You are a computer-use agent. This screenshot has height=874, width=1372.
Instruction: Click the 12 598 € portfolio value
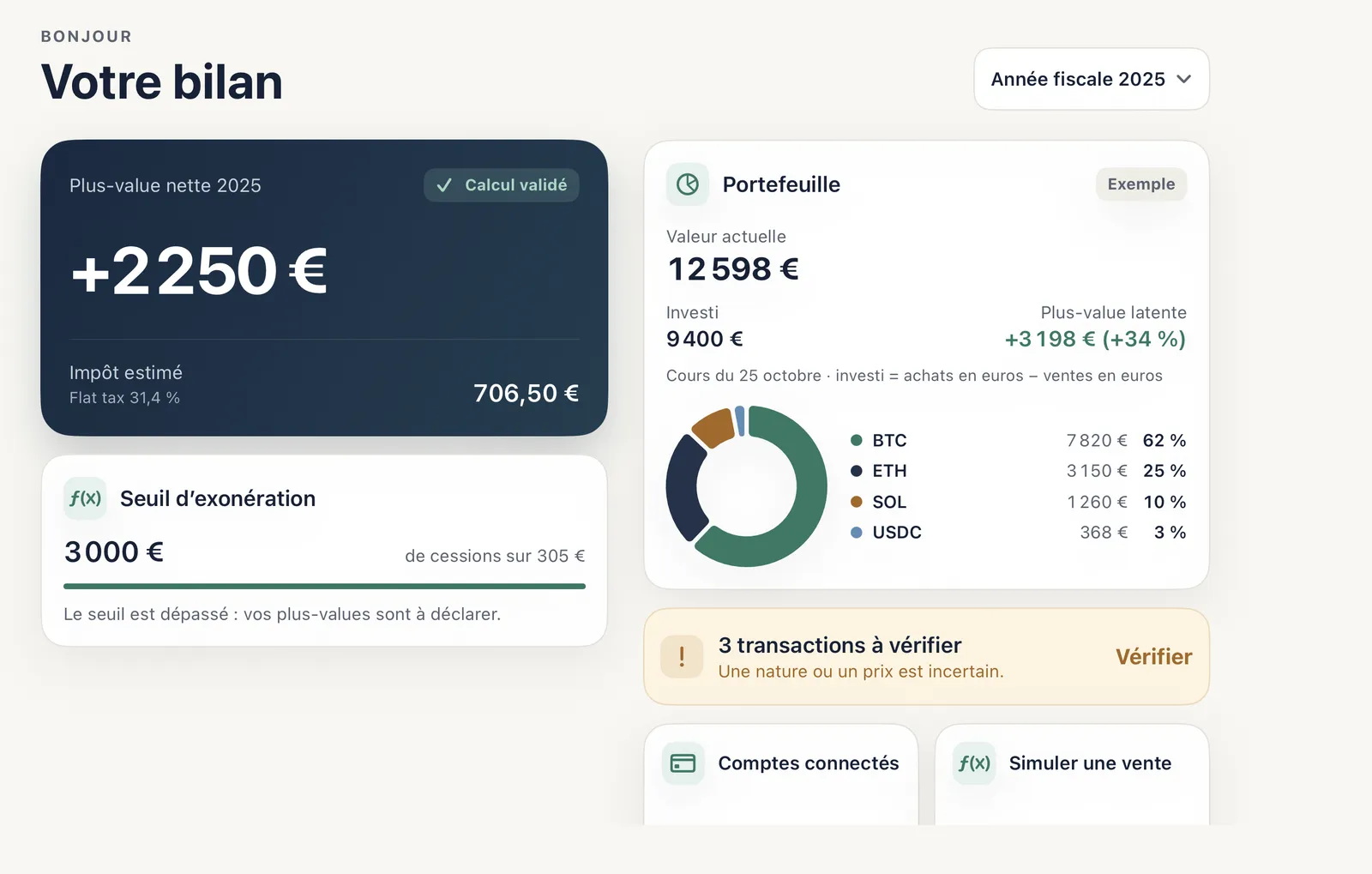(x=733, y=269)
